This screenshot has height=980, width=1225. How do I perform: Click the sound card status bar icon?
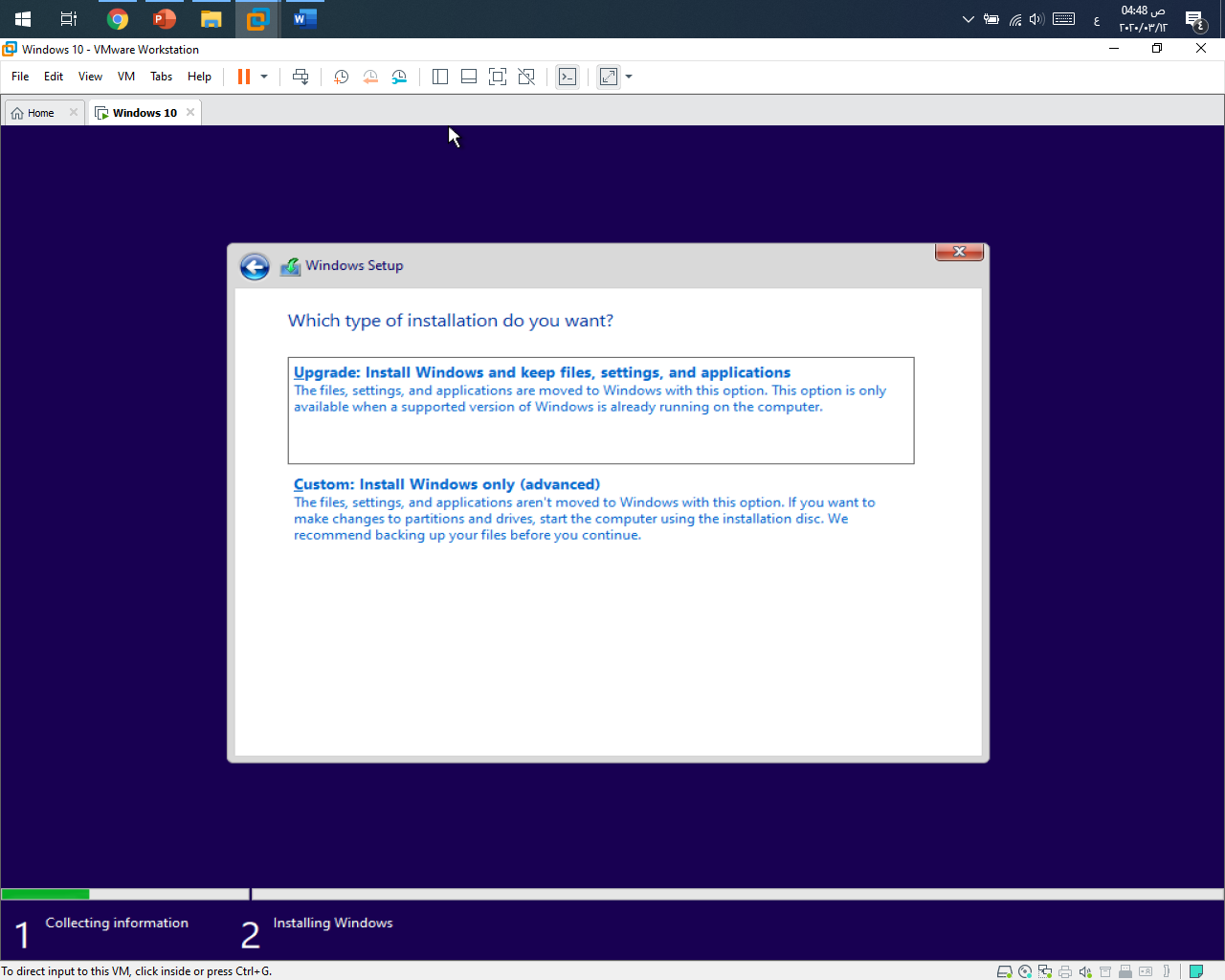coord(1085,971)
